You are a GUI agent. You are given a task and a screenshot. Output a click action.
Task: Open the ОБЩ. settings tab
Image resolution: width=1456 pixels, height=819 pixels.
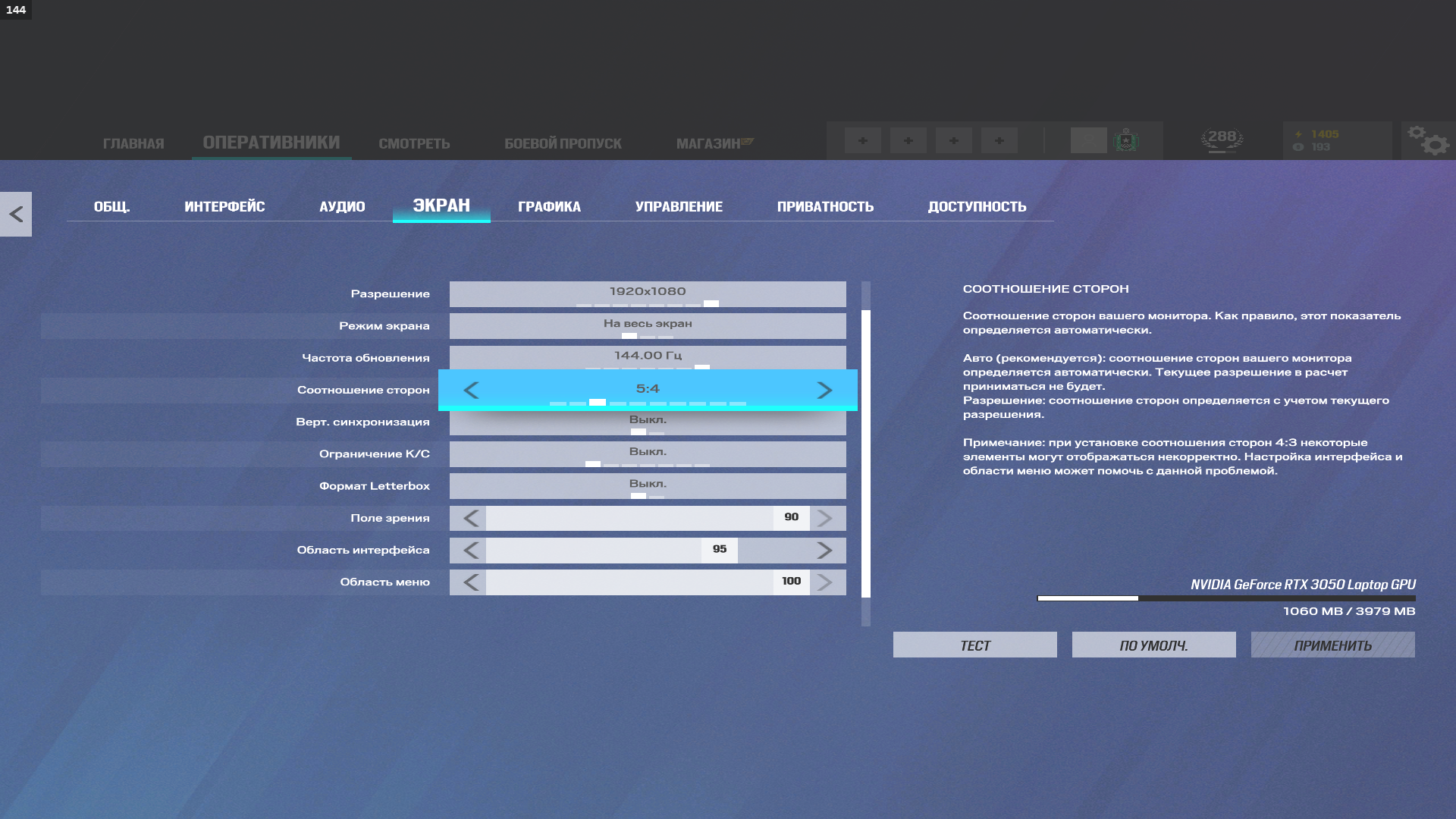(x=111, y=206)
